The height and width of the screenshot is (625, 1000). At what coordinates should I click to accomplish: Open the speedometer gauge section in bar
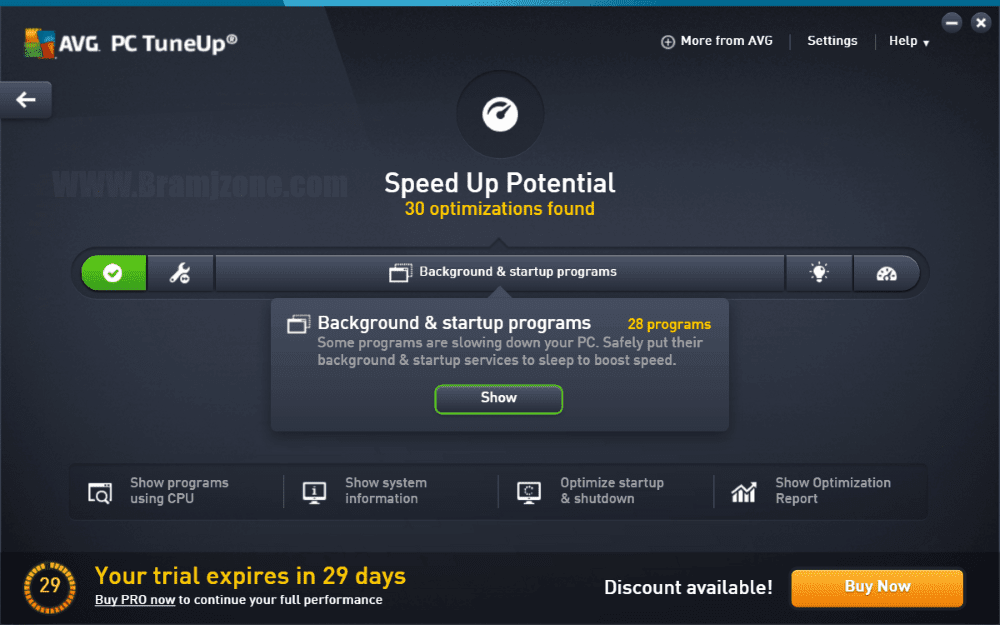886,273
